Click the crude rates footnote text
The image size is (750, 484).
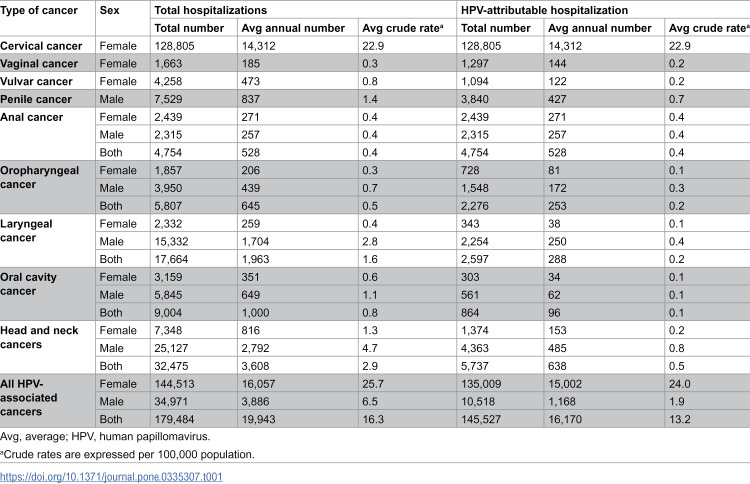click(x=127, y=454)
